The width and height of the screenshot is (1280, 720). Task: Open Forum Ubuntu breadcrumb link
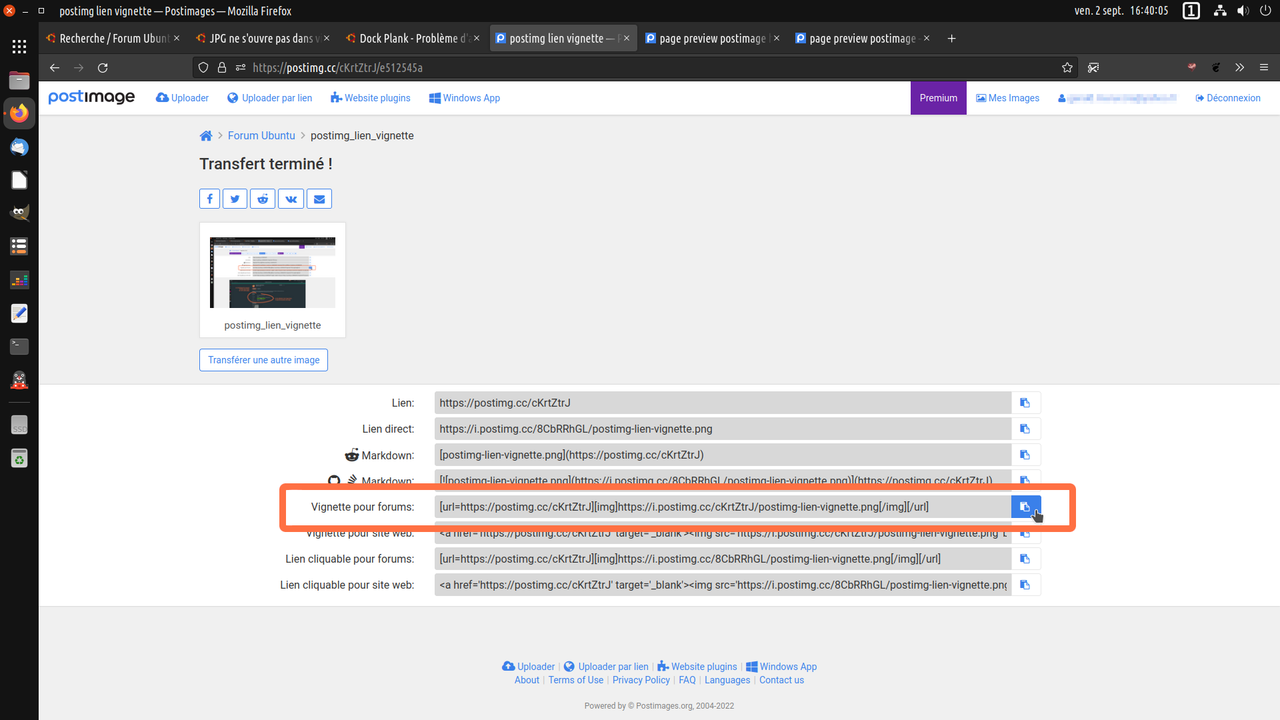tap(261, 136)
